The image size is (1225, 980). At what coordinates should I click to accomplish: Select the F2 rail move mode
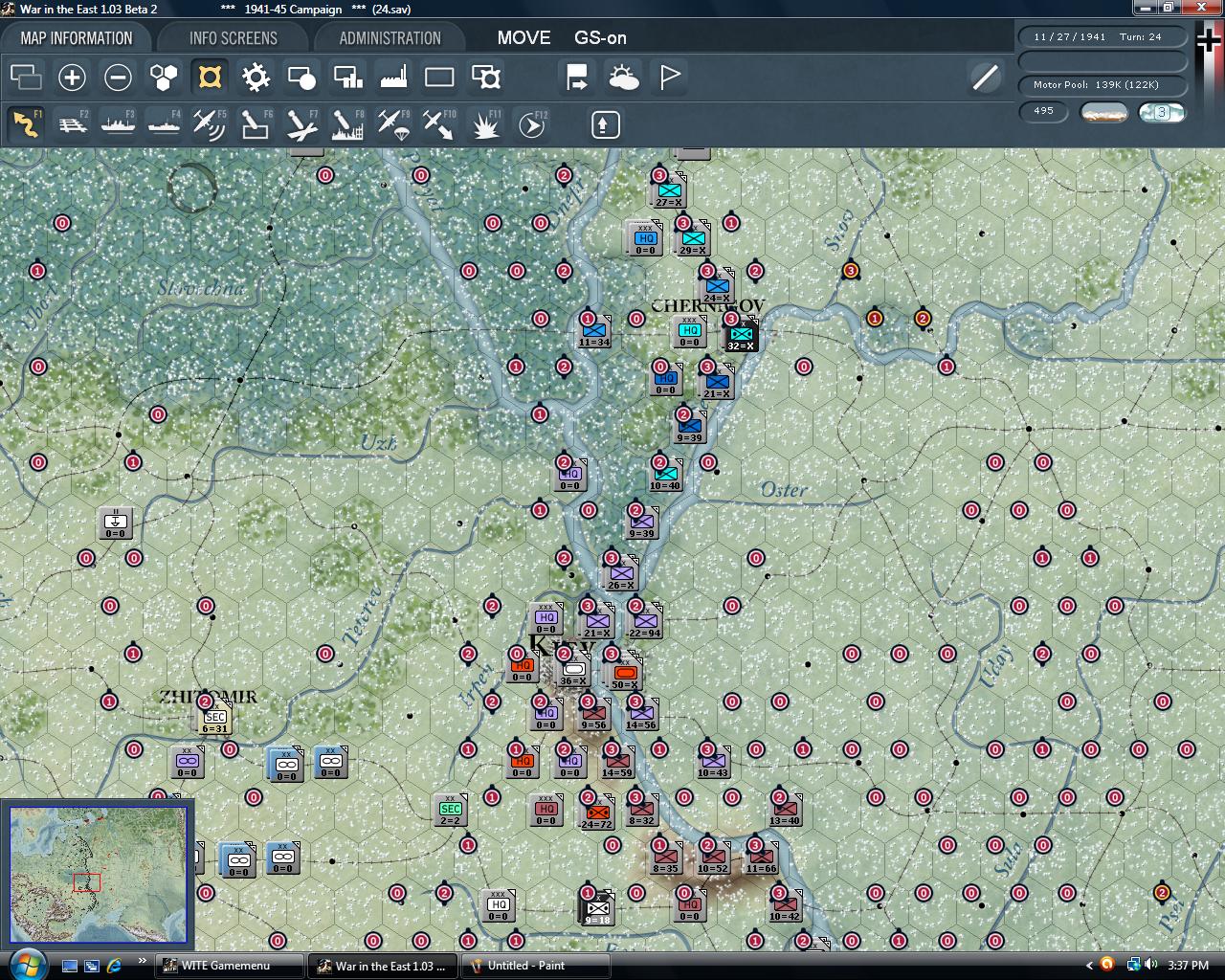[x=72, y=124]
